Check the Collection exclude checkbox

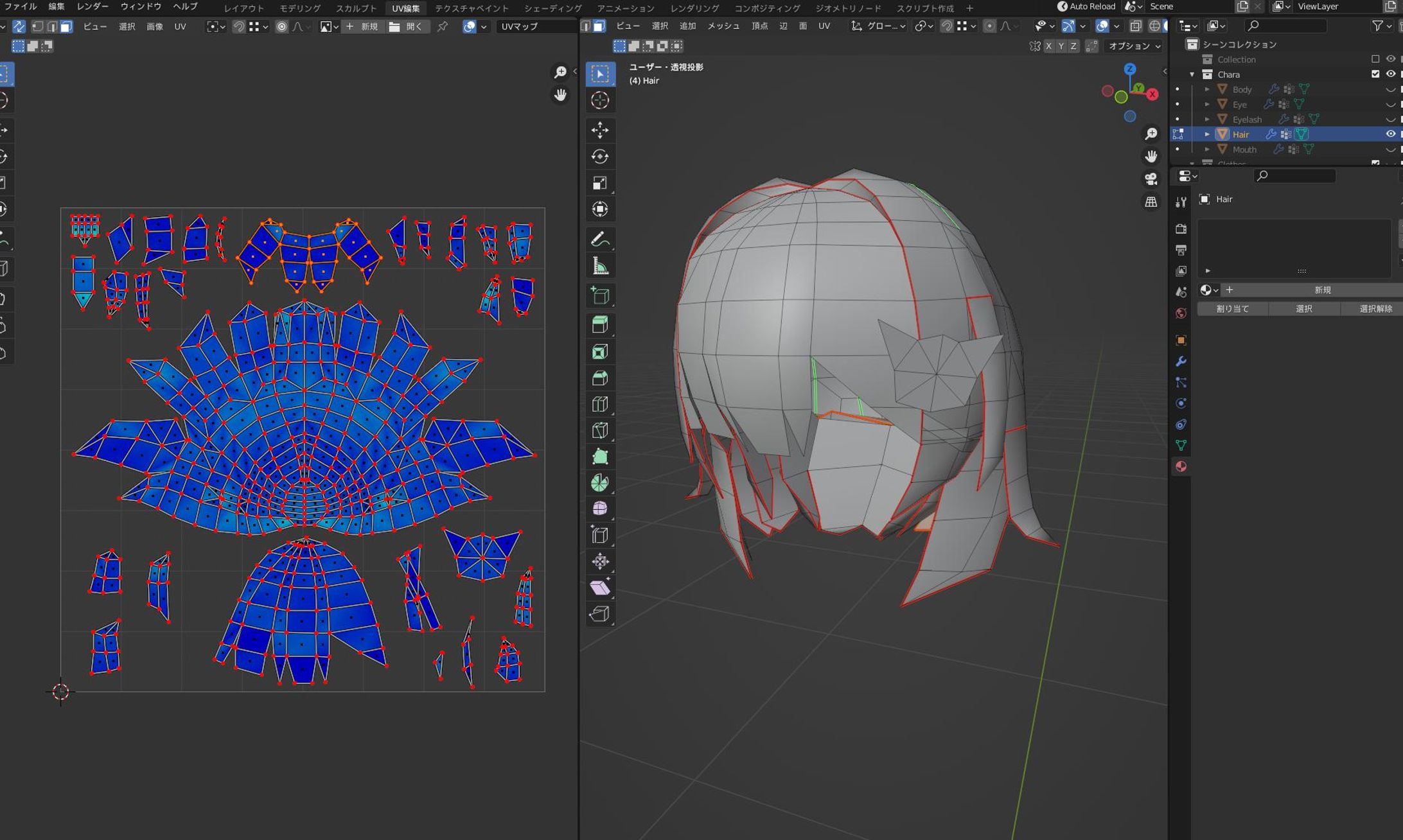pos(1375,59)
